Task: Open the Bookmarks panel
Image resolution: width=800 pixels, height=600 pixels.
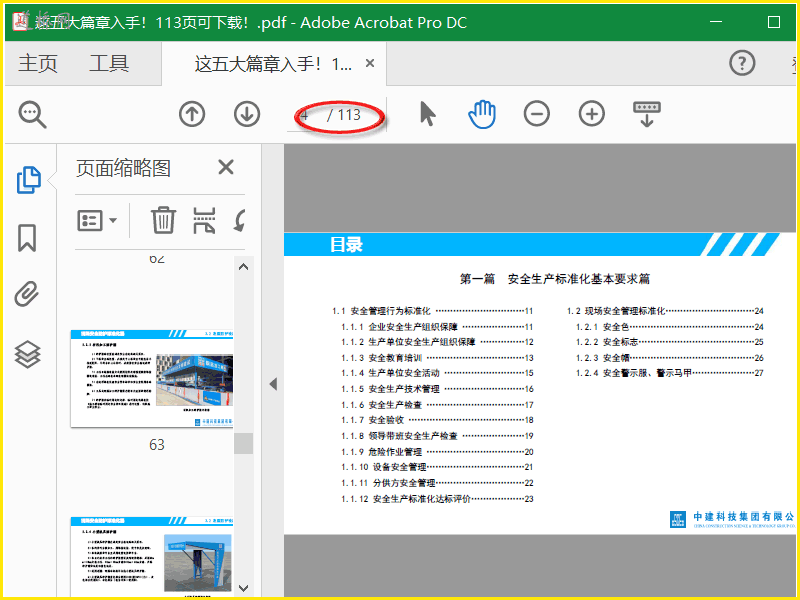Action: coord(27,238)
